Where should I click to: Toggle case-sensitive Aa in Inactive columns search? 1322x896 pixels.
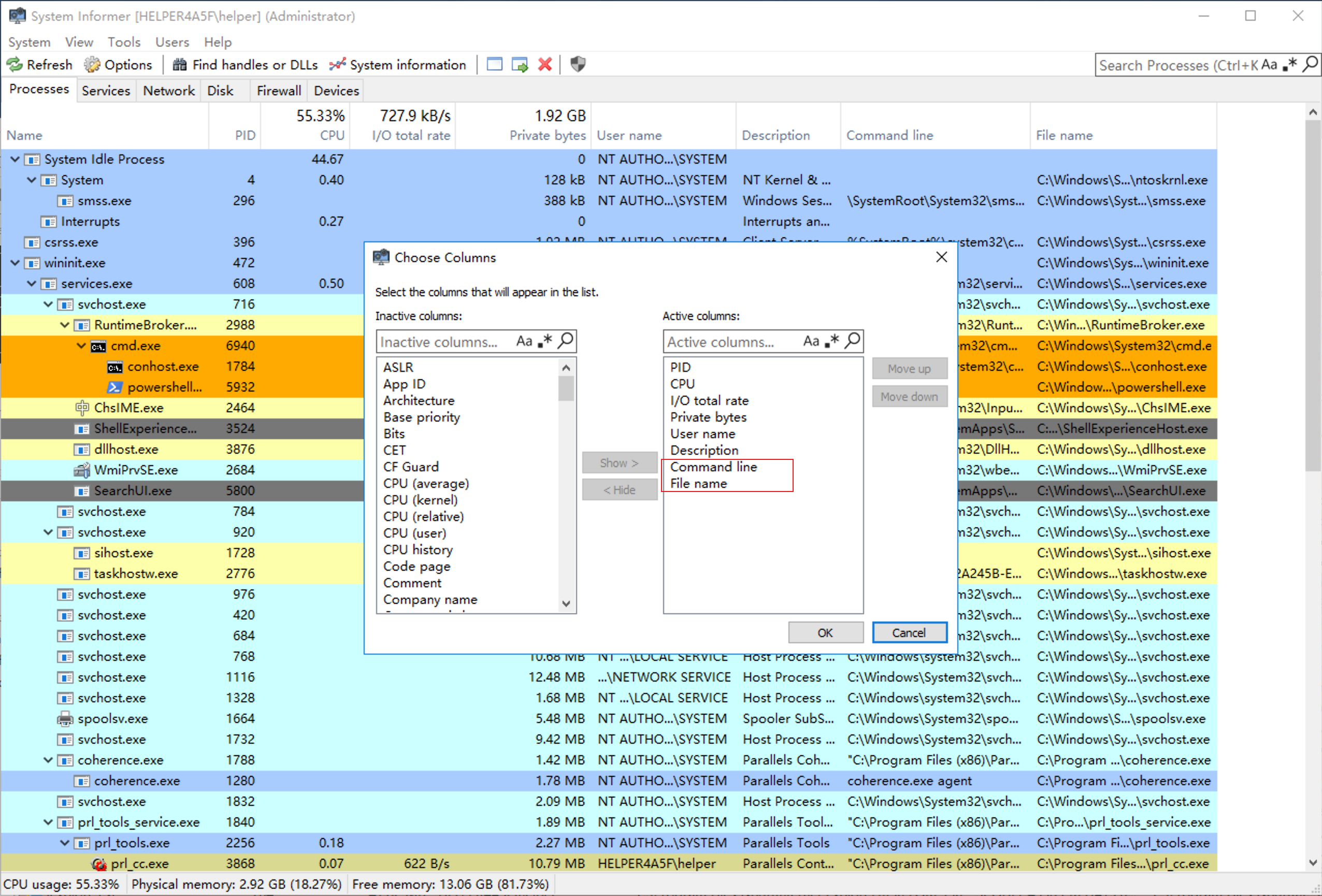524,341
